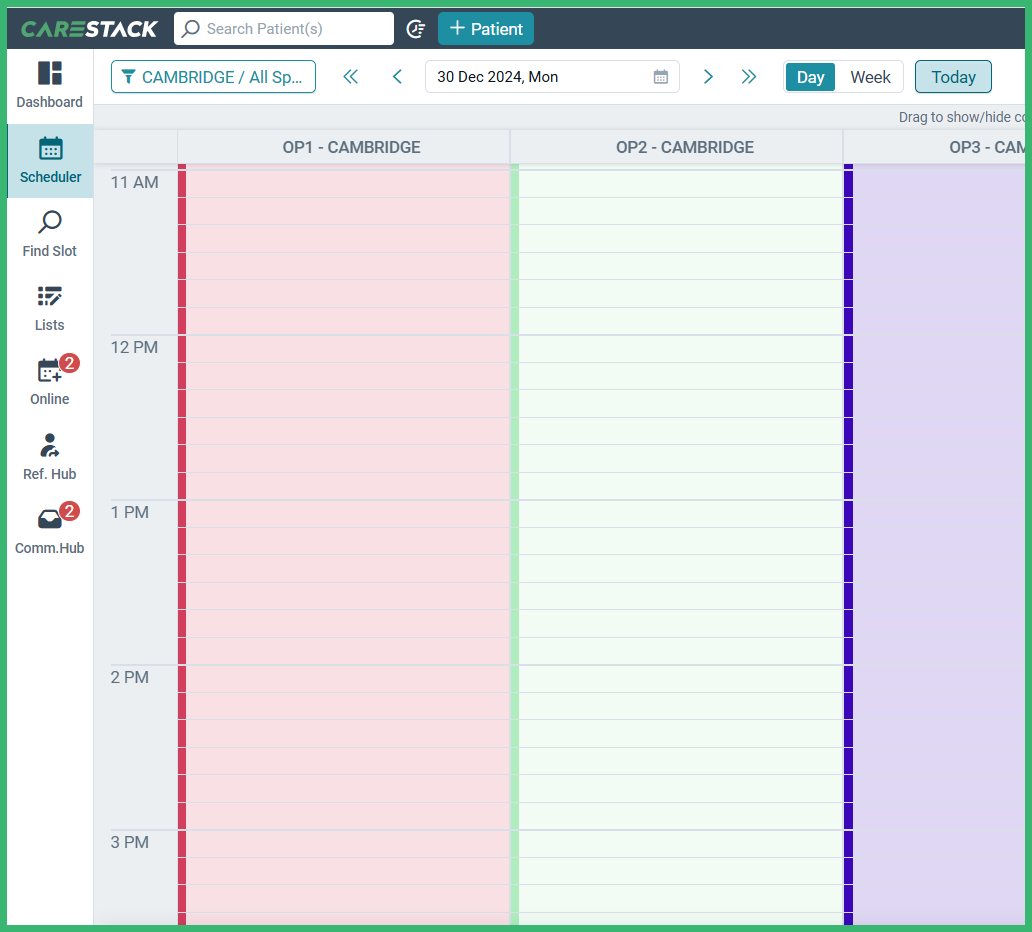Open the Find Slot search tool
1032x932 pixels.
coord(49,234)
